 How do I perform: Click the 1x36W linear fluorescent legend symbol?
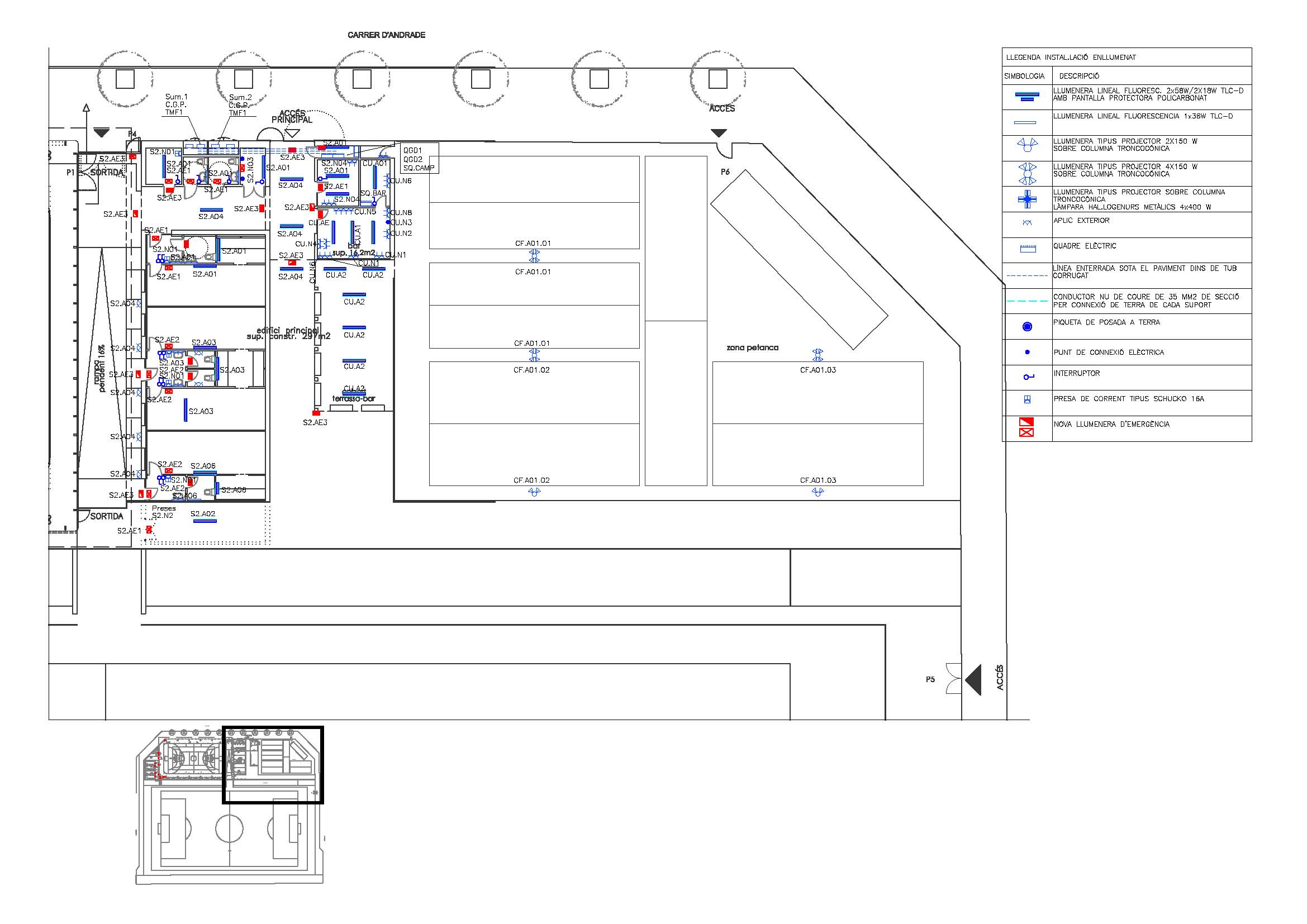click(x=1025, y=122)
